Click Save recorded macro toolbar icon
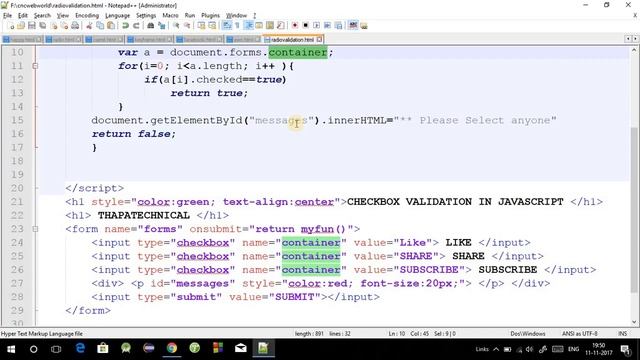Viewport: 640px width, 360px height. [x=338, y=26]
